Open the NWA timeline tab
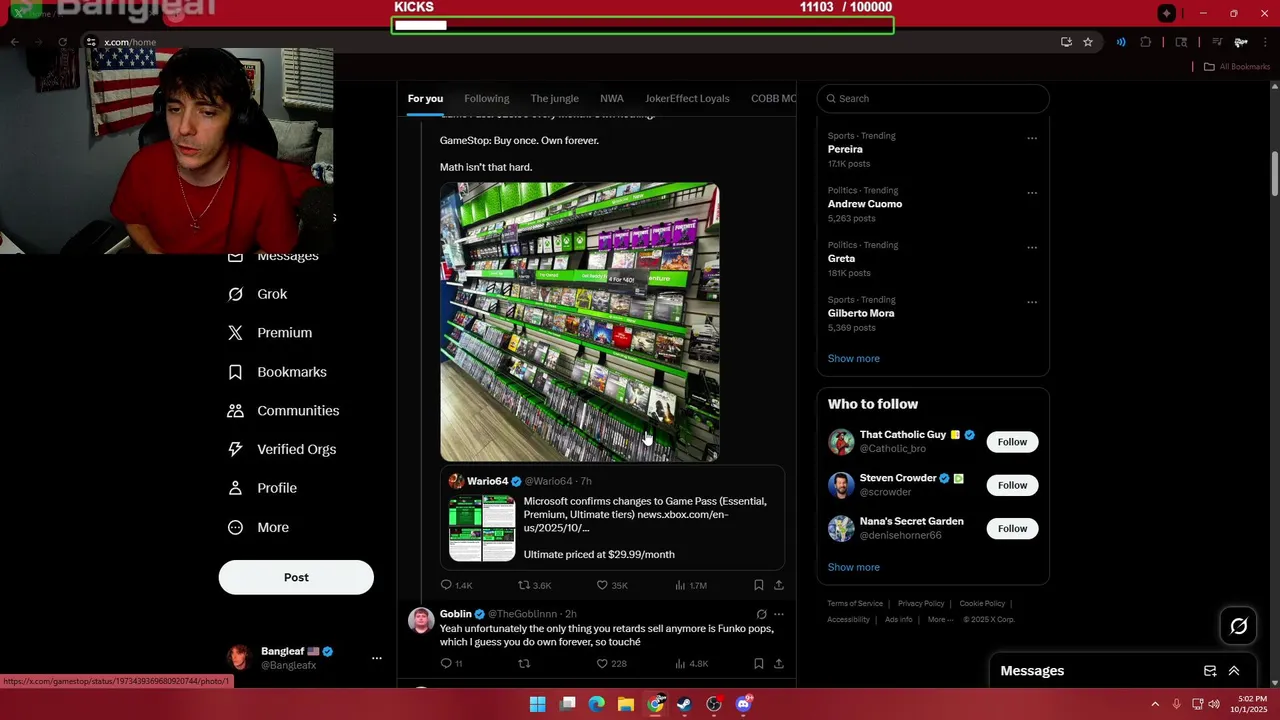This screenshot has width=1280, height=720. (x=612, y=98)
